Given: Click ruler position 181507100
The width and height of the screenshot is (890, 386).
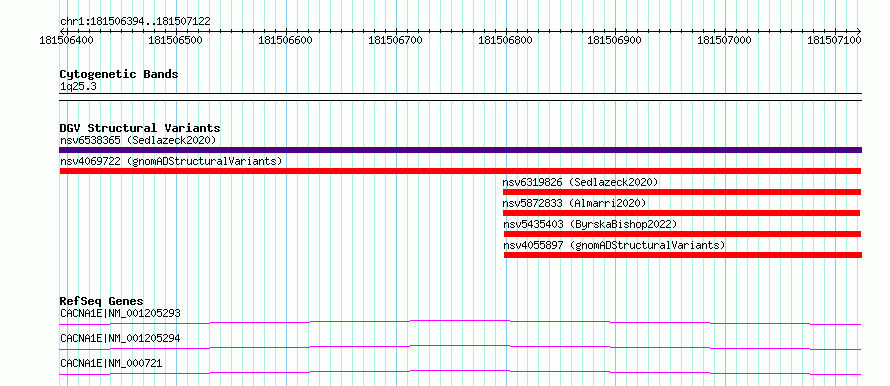Looking at the screenshot, I should point(835,40).
